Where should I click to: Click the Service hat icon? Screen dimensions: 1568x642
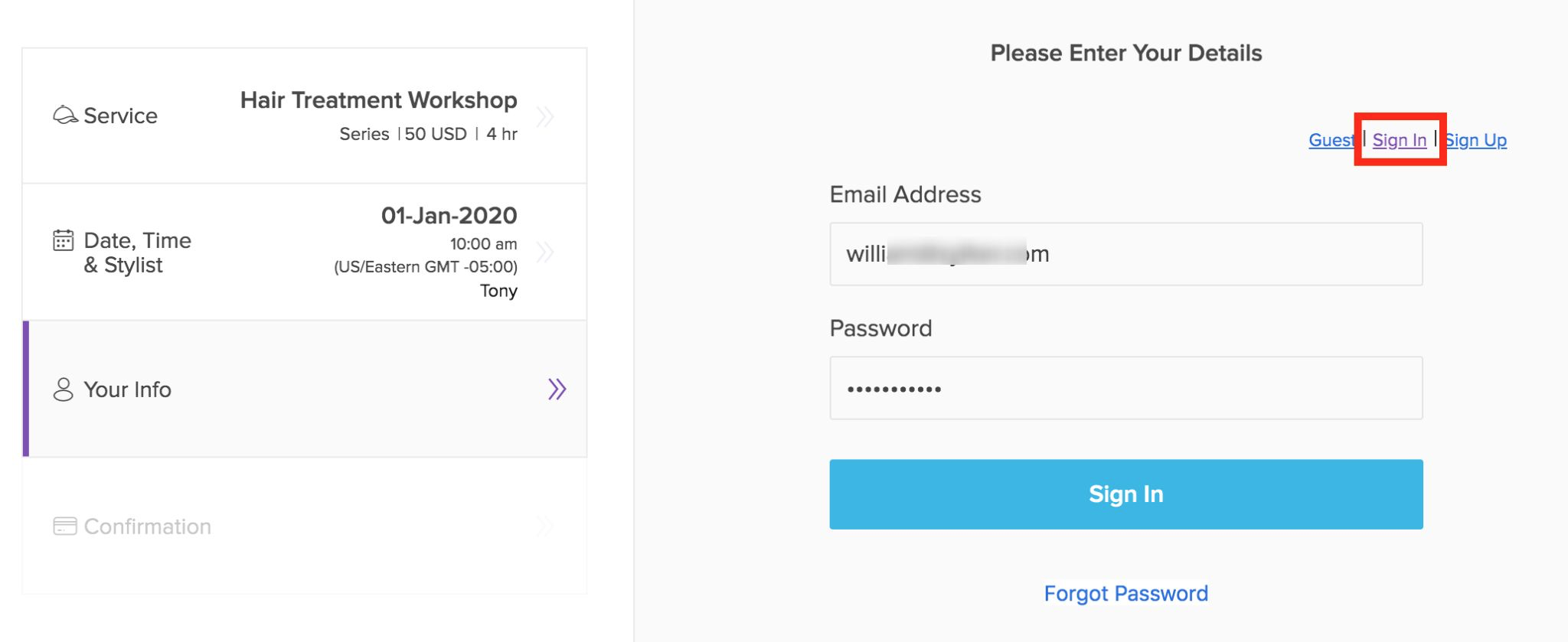click(x=65, y=116)
